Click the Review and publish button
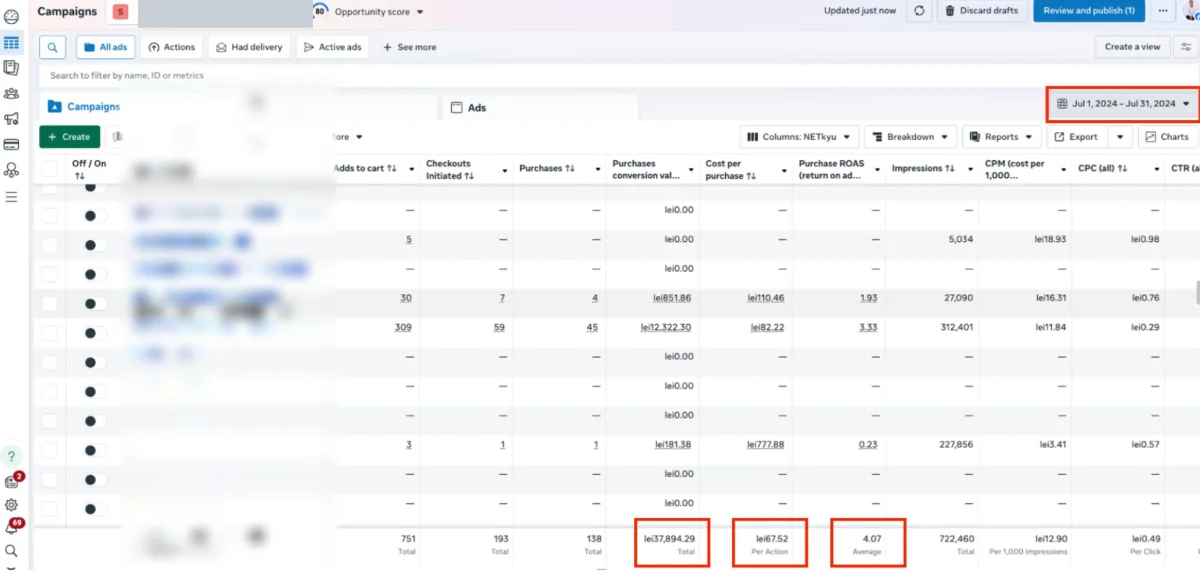This screenshot has height=571, width=1200. pos(1088,11)
